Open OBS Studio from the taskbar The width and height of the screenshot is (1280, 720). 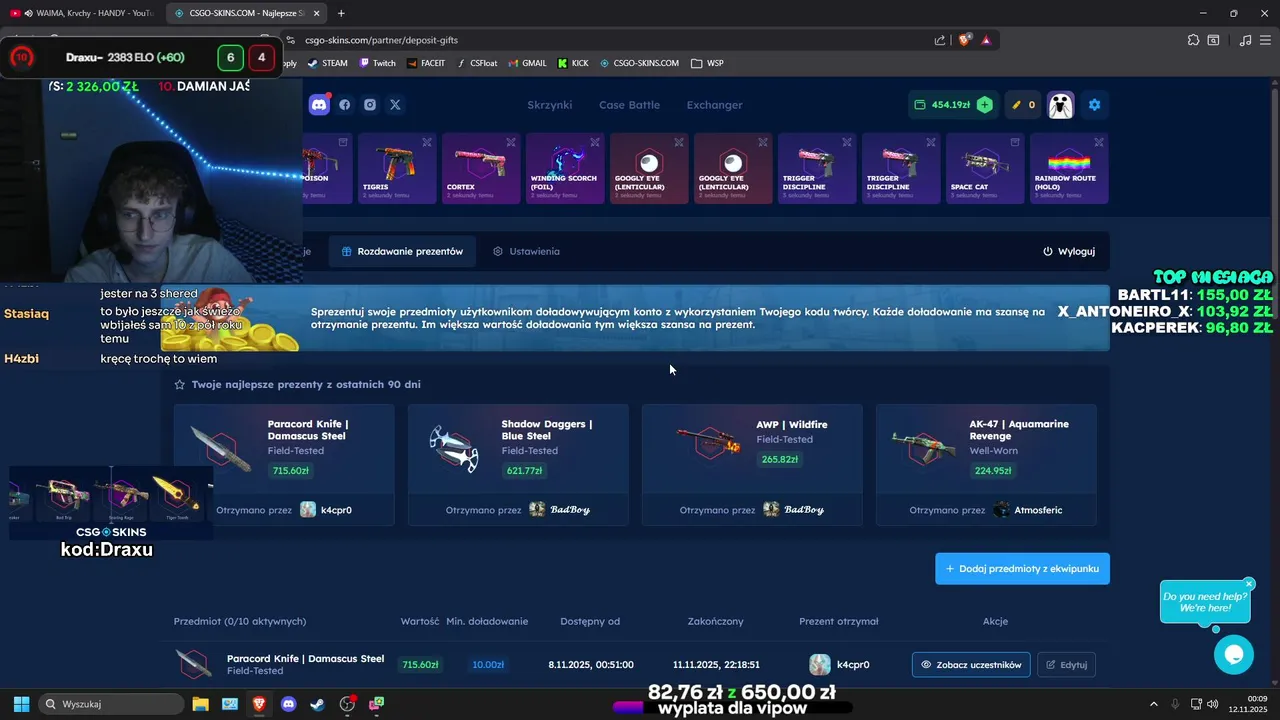click(x=347, y=704)
